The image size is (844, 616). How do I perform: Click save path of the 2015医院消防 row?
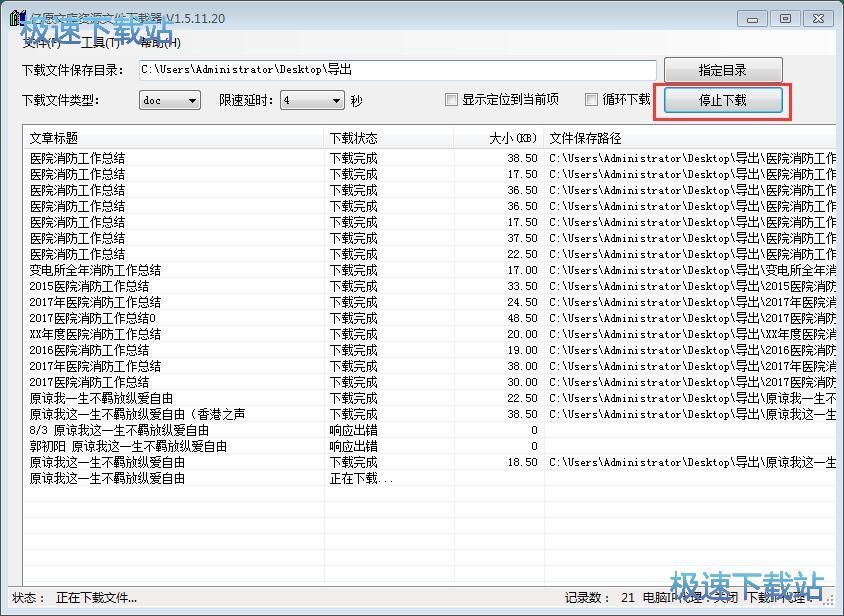(692, 286)
